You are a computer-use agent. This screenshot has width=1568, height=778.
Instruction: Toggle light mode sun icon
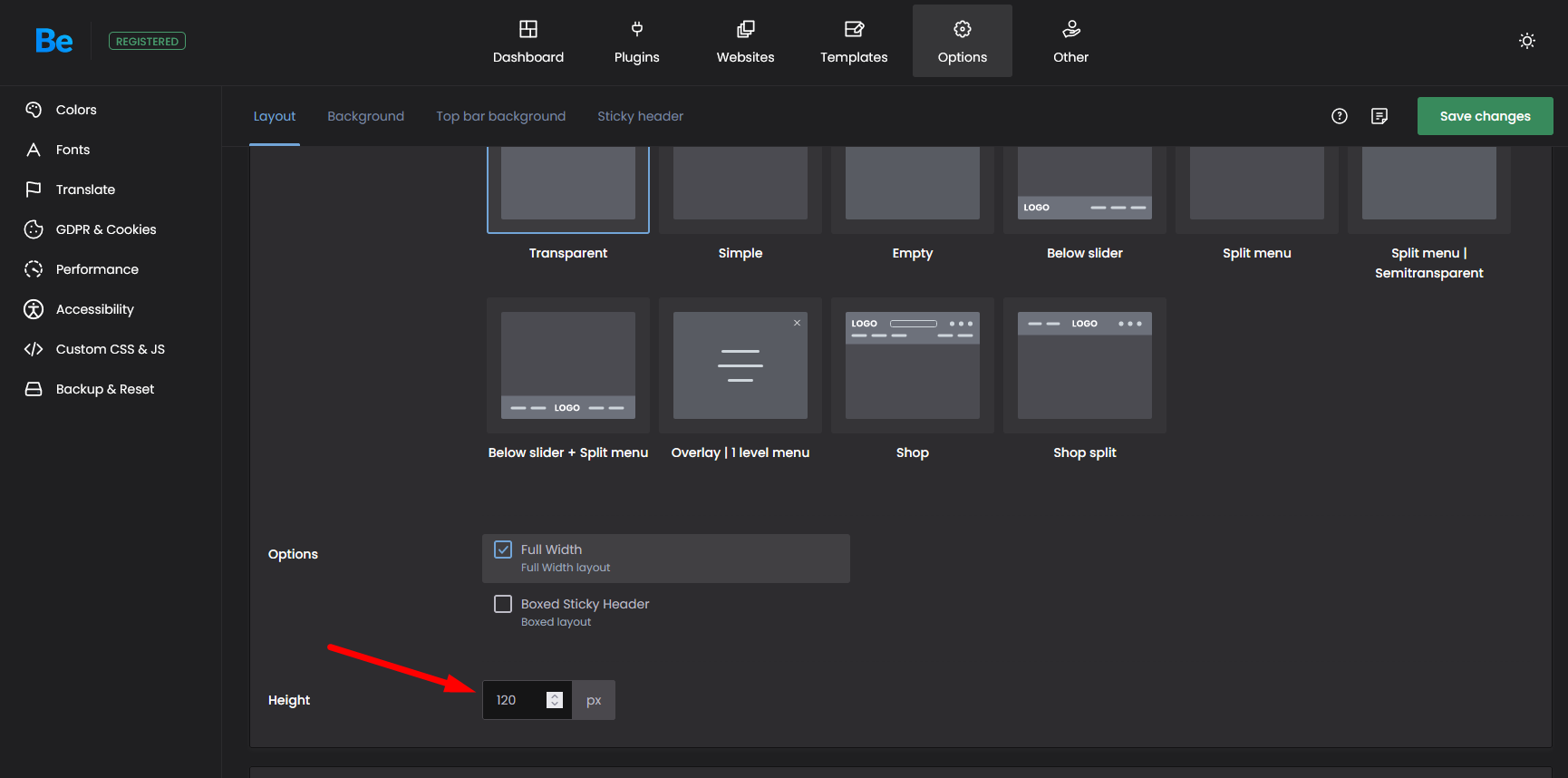coord(1527,41)
